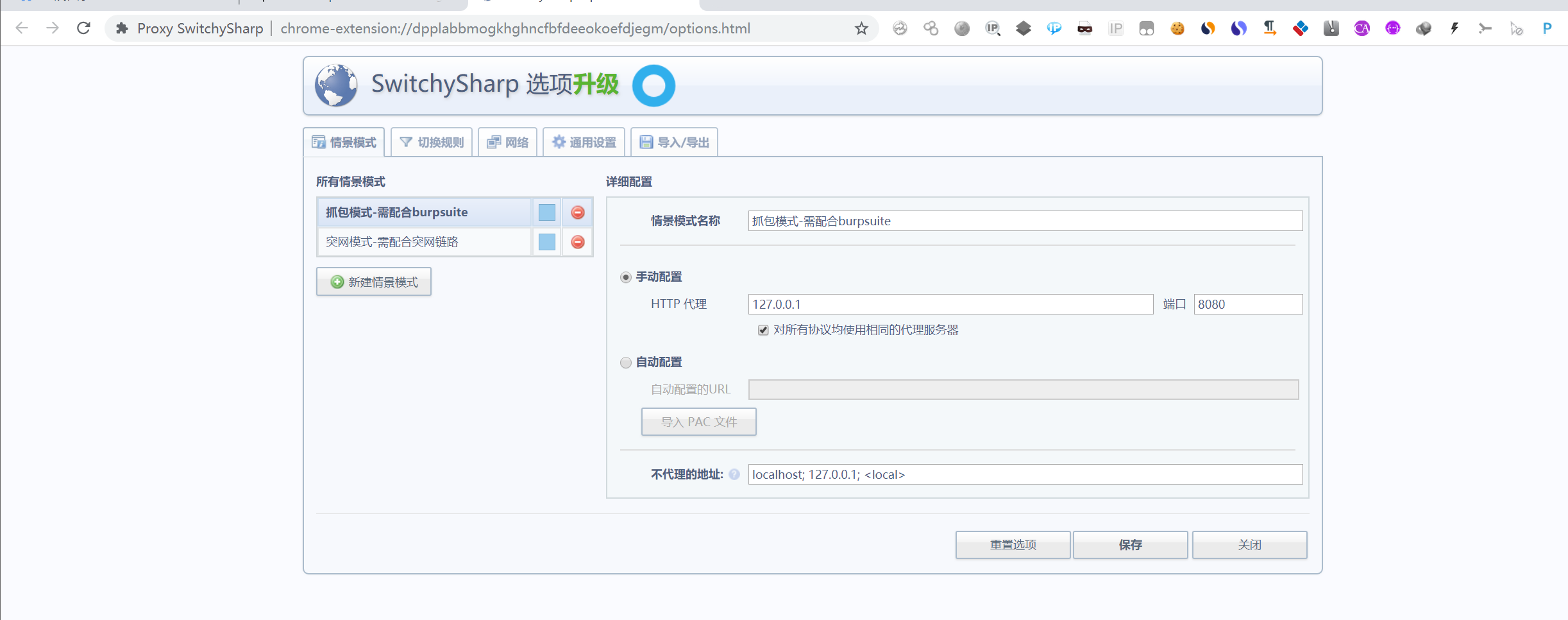
Task: Click the 关闭 button
Action: [1250, 545]
